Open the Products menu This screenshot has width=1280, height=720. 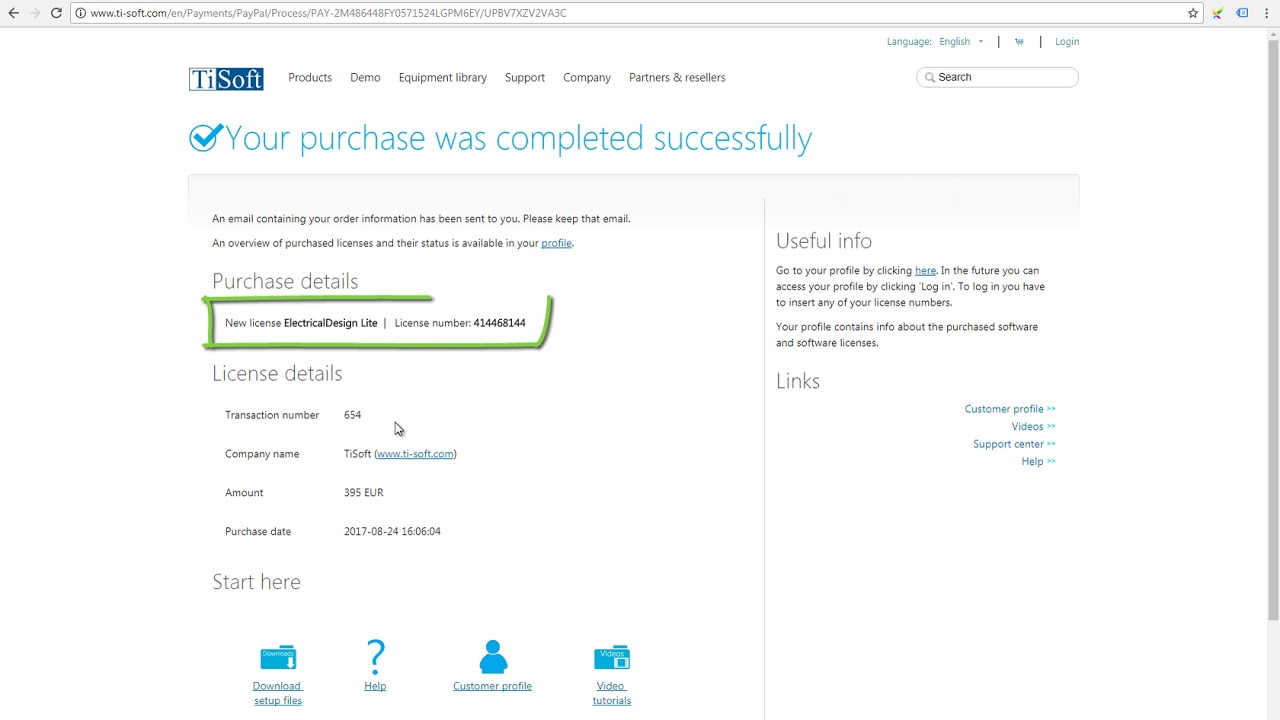click(310, 77)
